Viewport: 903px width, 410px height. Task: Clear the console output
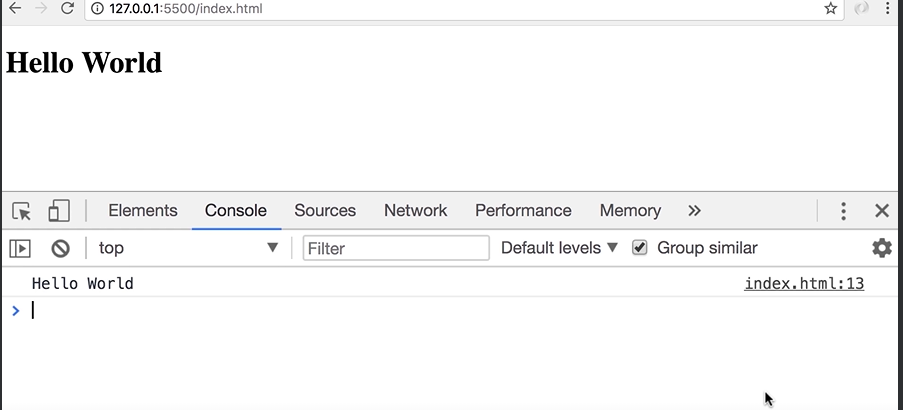[61, 248]
